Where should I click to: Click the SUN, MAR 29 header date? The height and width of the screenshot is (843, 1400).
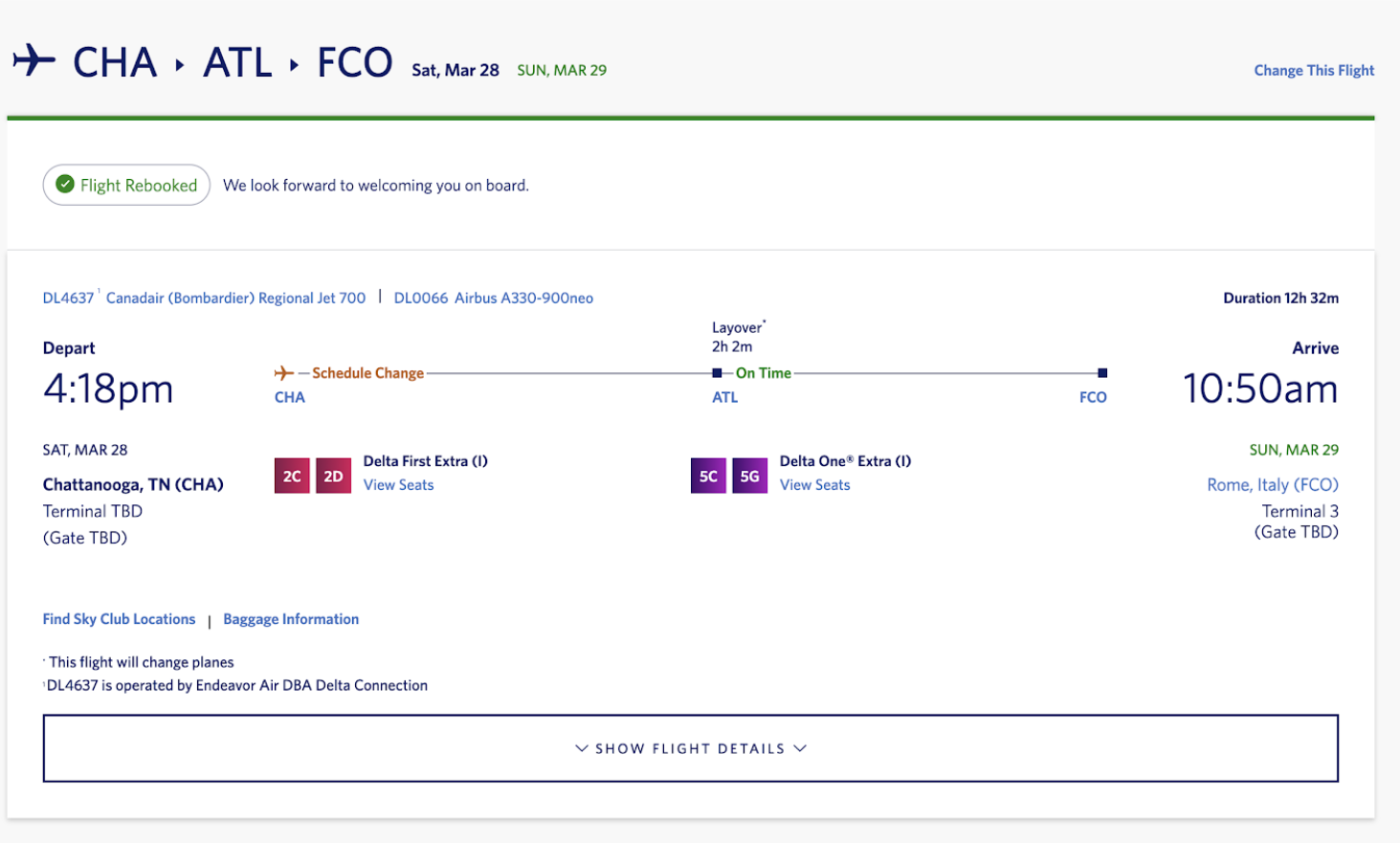point(562,70)
